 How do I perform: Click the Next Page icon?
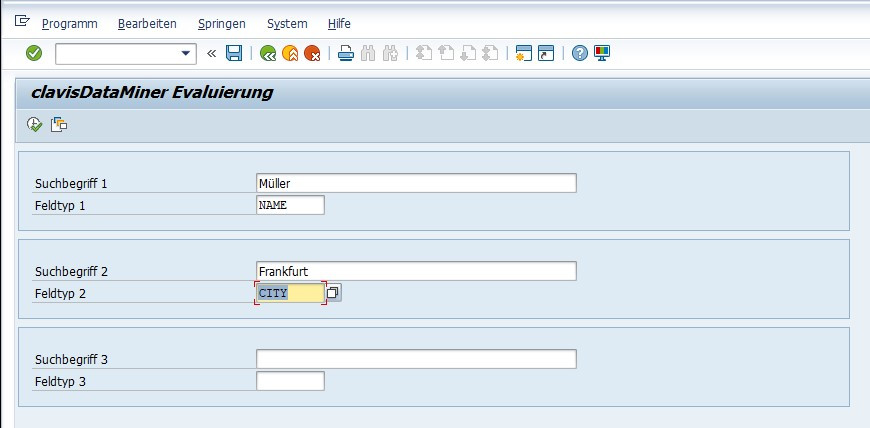pos(468,53)
